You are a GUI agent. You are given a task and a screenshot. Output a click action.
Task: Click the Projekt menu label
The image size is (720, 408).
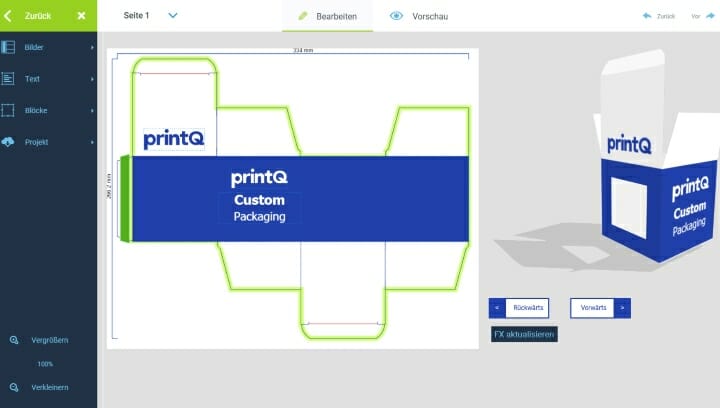(x=36, y=142)
